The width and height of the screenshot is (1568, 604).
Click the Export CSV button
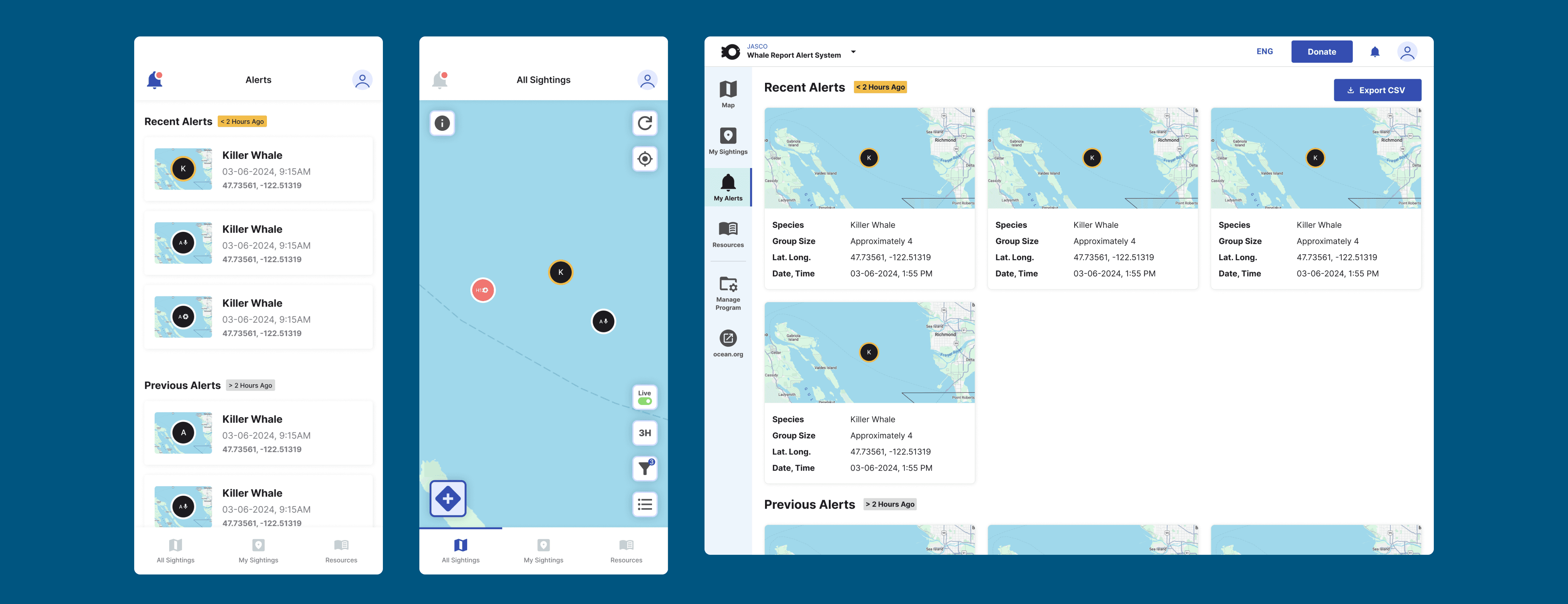point(1377,90)
